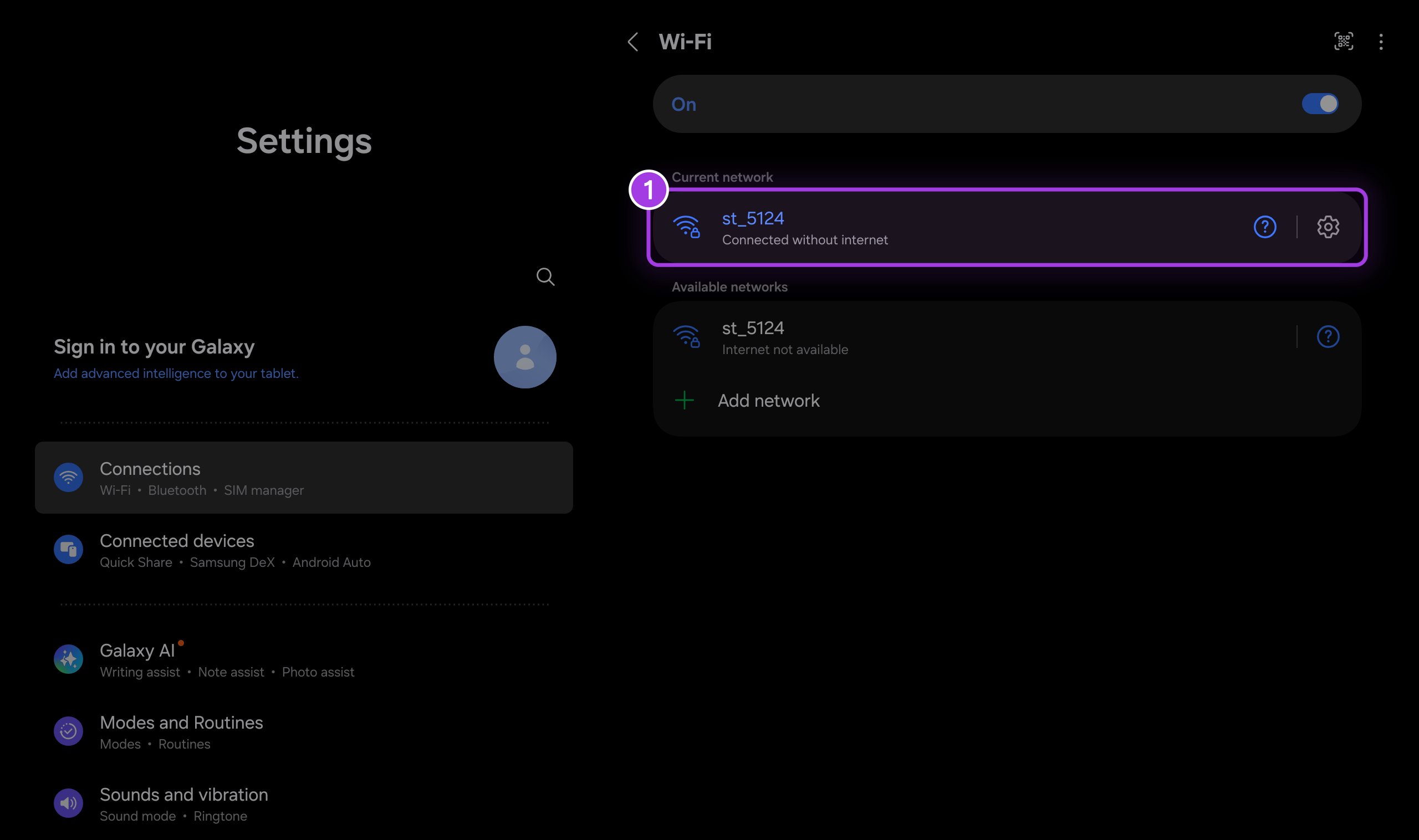1419x840 pixels.
Task: Open Galaxy AI settings
Action: coord(304,659)
